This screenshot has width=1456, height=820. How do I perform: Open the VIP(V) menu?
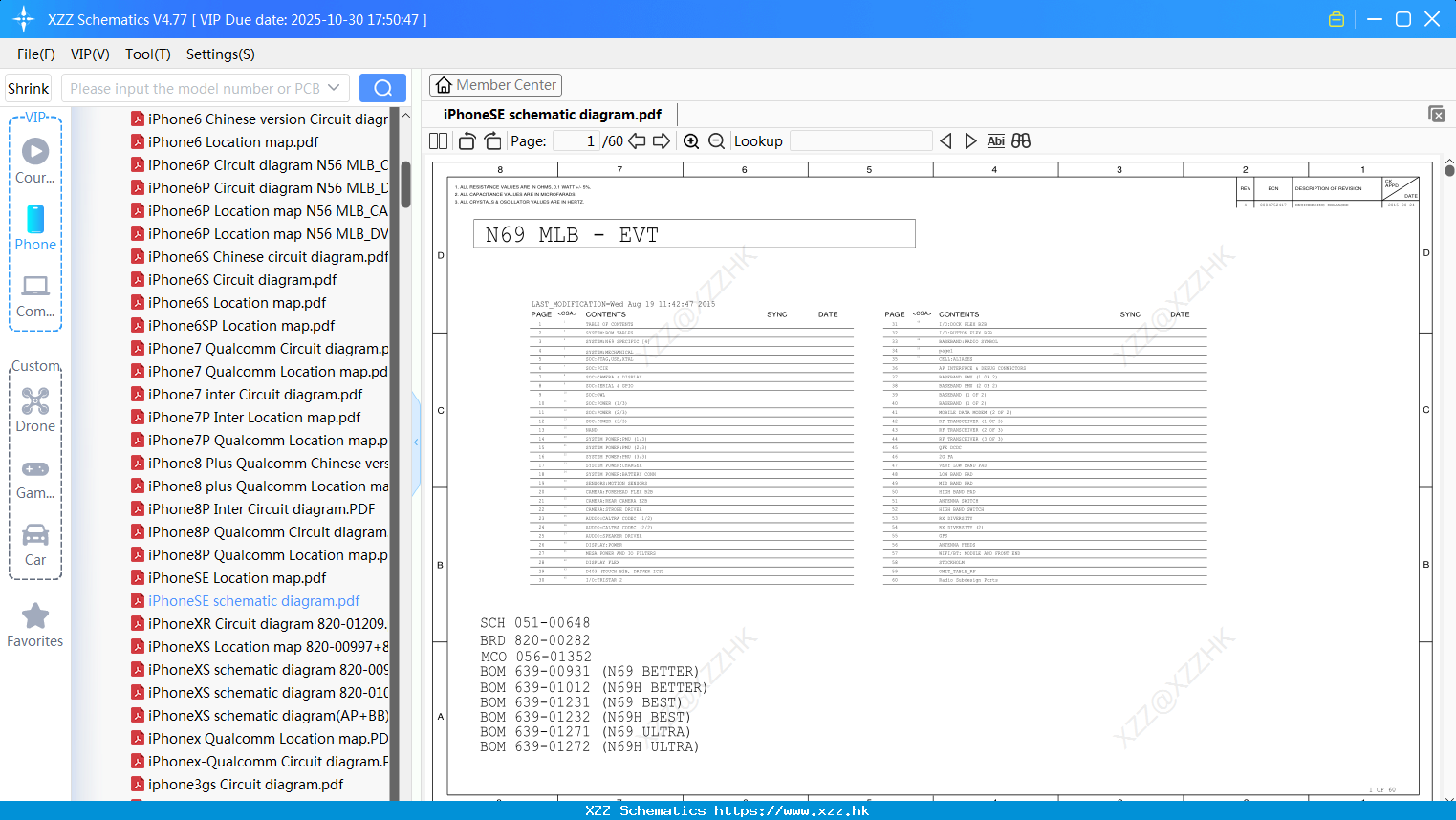(90, 54)
